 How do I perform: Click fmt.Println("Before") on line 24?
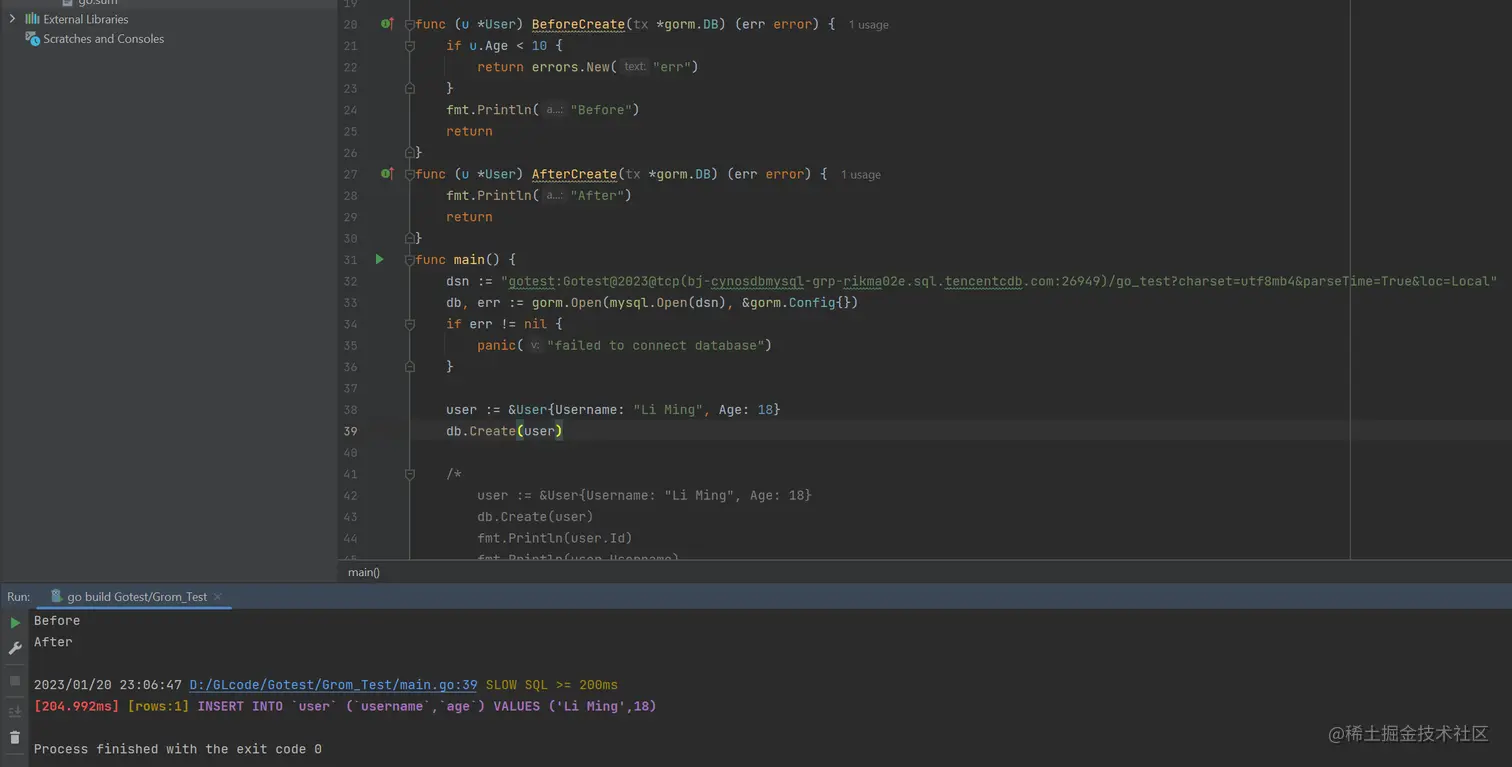[543, 110]
